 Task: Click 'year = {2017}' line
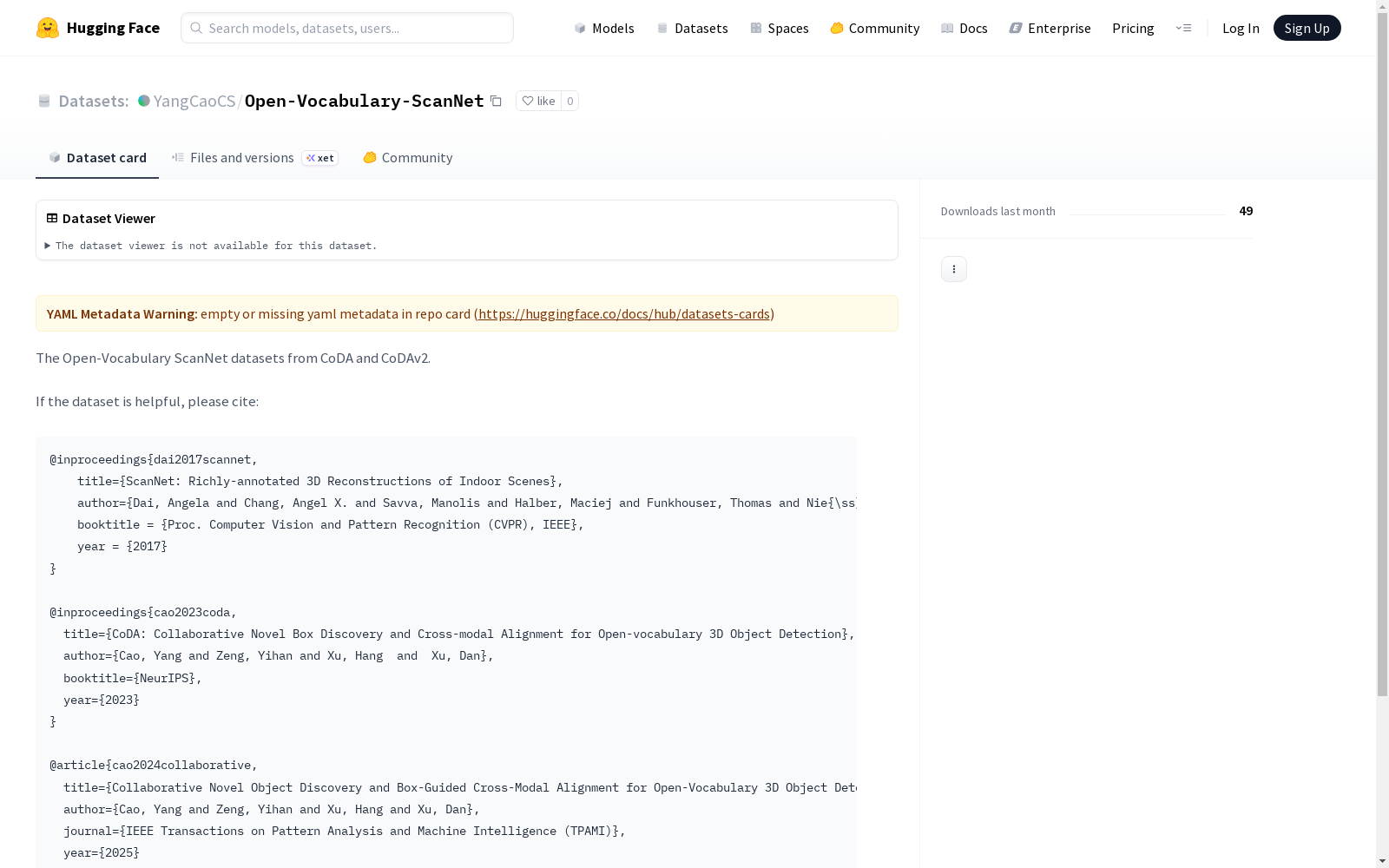(122, 546)
